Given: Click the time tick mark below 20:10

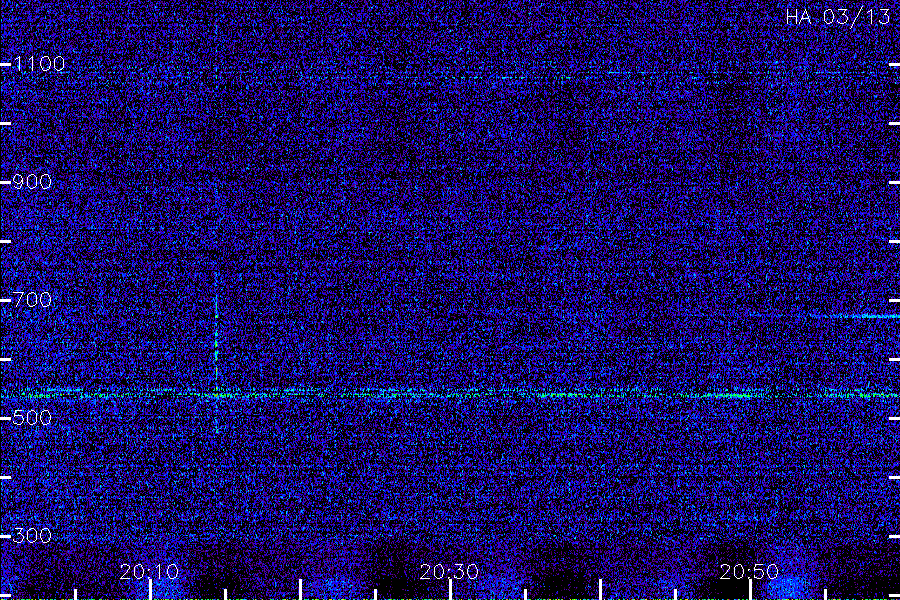Looking at the screenshot, I should coord(150,590).
